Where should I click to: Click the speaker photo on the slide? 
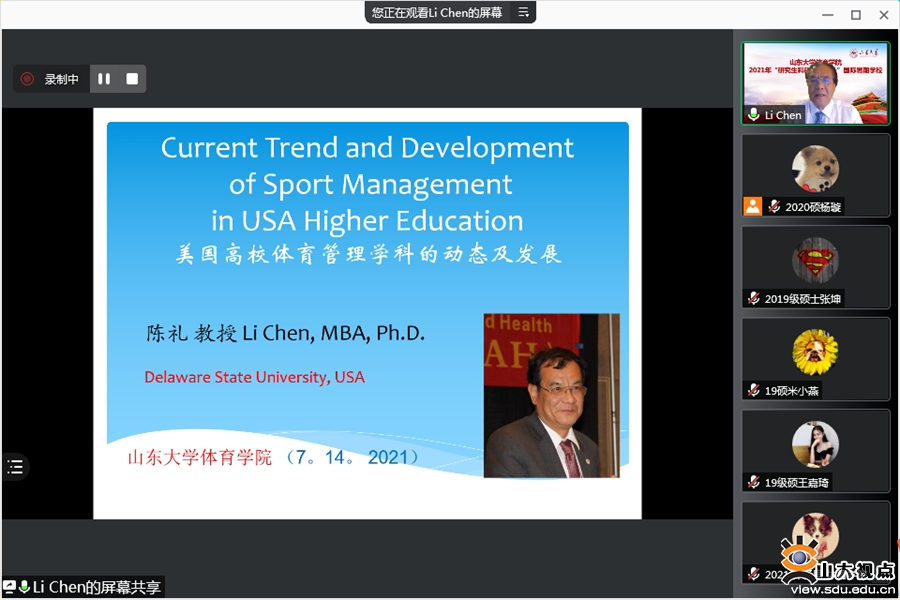pos(551,395)
